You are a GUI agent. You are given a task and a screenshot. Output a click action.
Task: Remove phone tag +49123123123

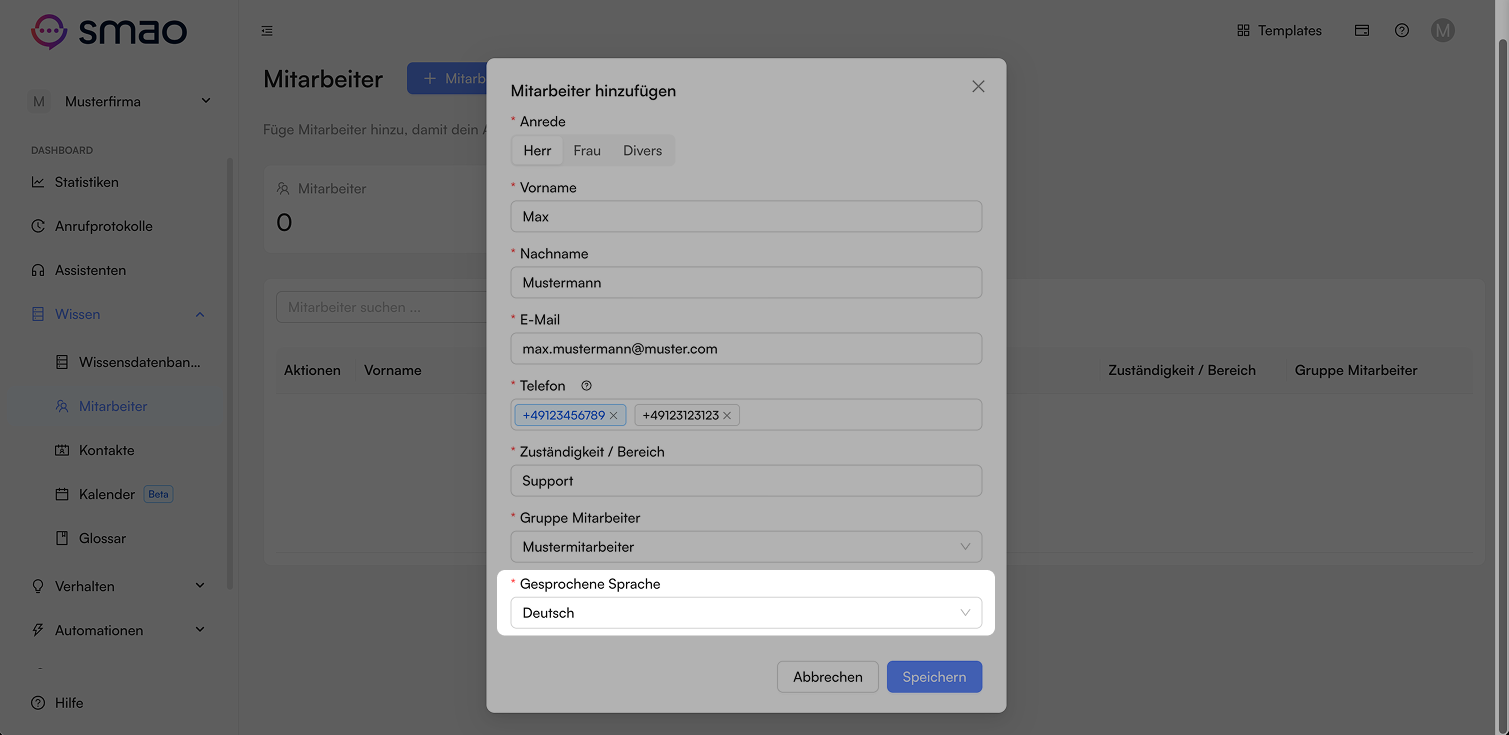tap(727, 415)
